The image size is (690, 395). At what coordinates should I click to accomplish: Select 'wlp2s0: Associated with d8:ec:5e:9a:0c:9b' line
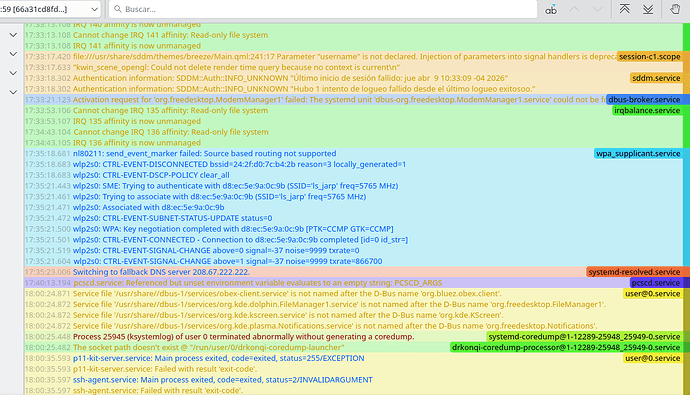(x=149, y=207)
